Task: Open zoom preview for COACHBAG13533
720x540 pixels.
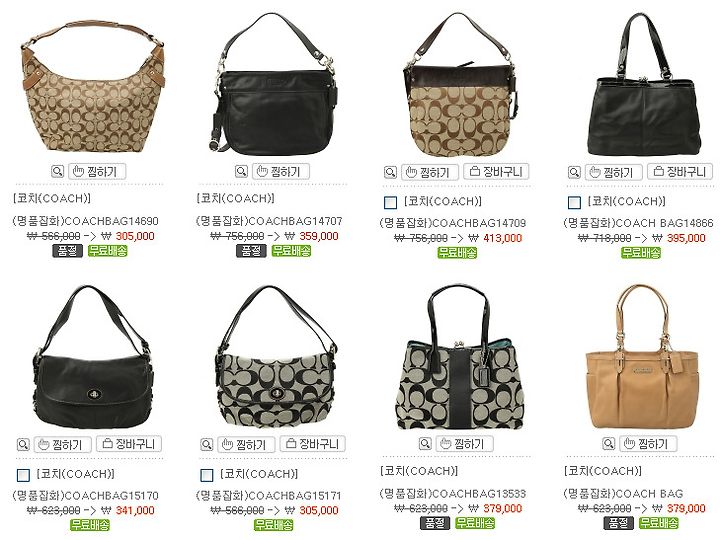Action: tap(425, 444)
